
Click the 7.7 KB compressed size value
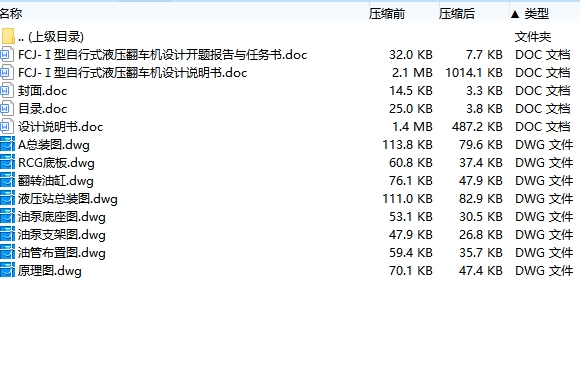coord(484,55)
